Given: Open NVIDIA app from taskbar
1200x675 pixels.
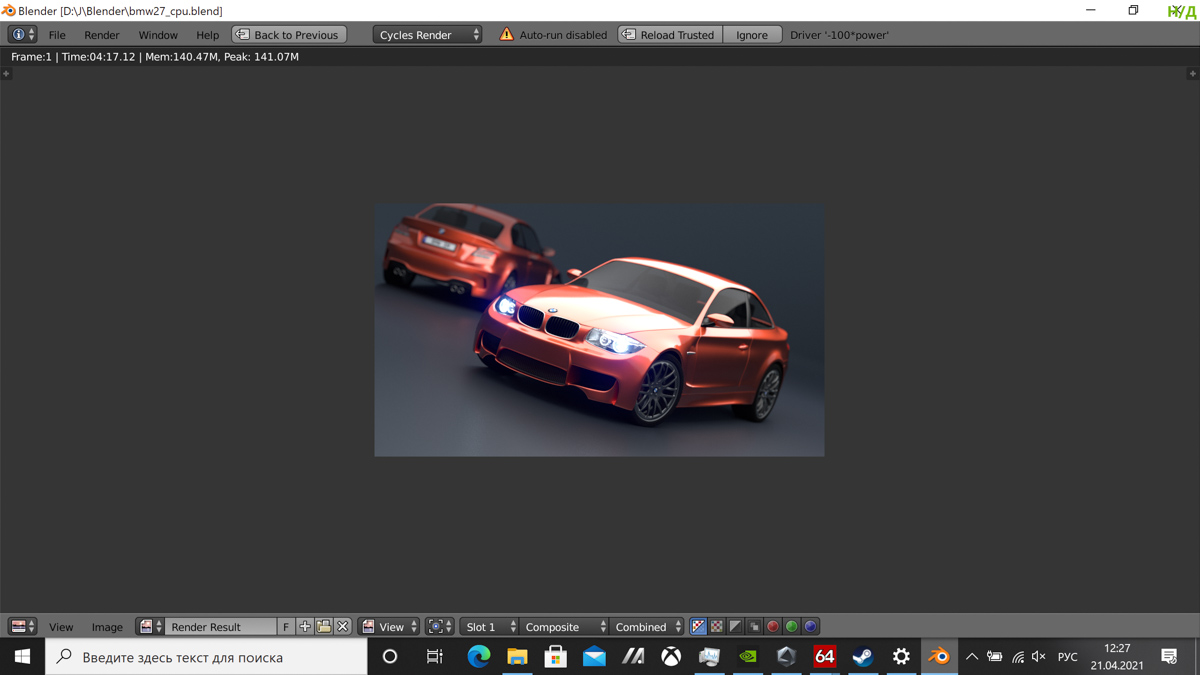Looking at the screenshot, I should 748,657.
